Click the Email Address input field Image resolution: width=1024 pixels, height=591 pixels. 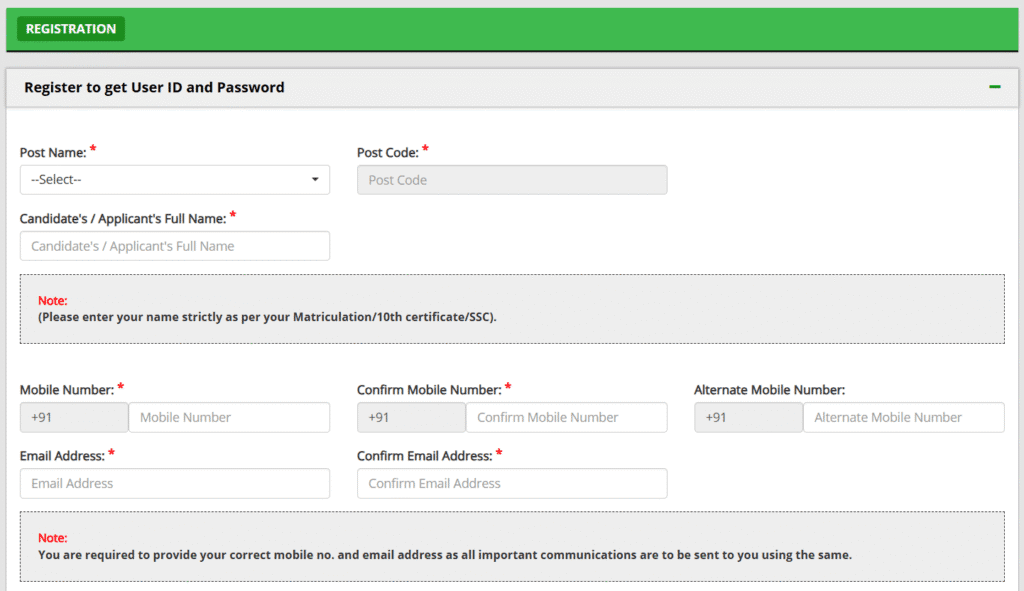[x=174, y=483]
